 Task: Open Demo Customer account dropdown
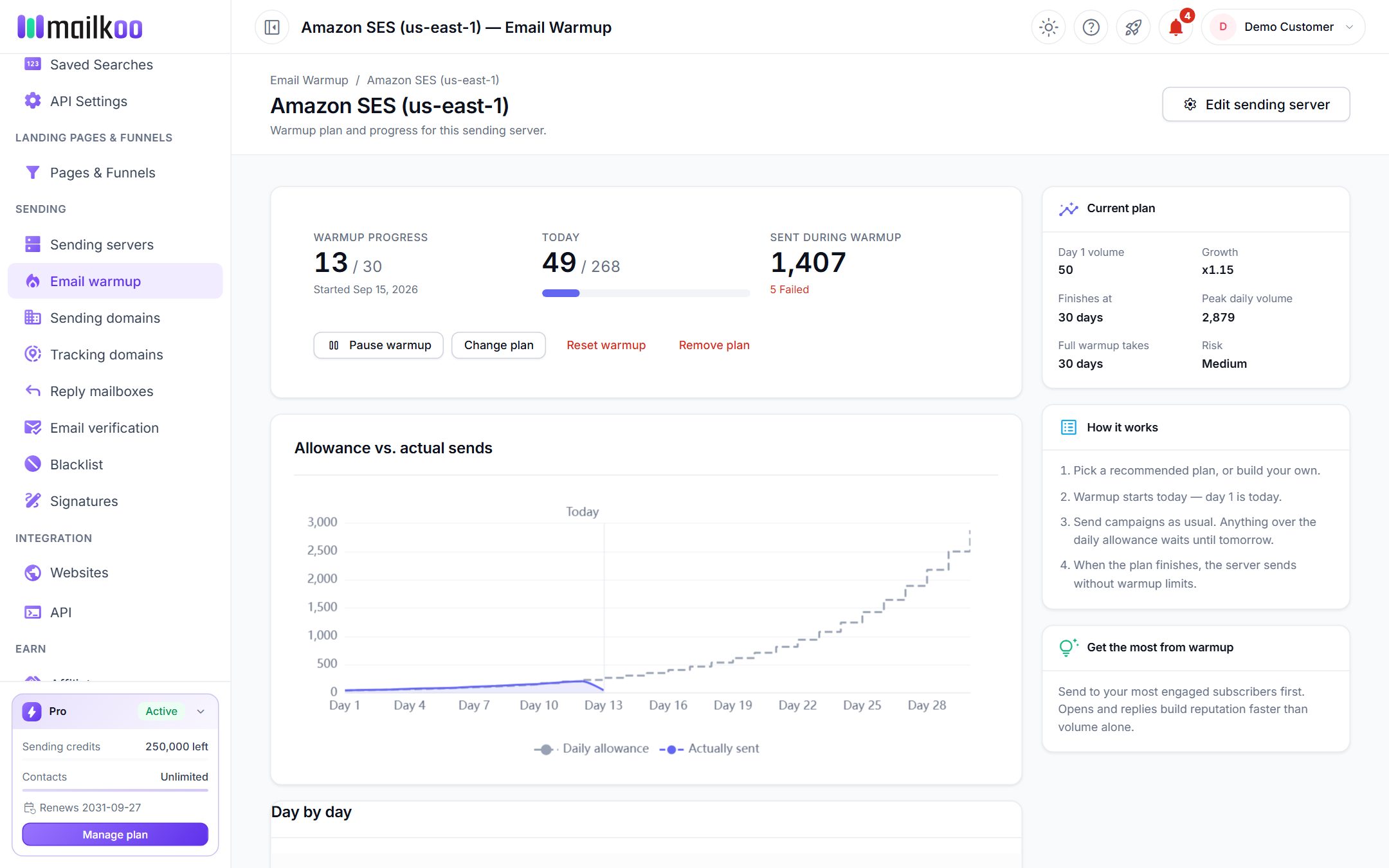pyautogui.click(x=1283, y=27)
